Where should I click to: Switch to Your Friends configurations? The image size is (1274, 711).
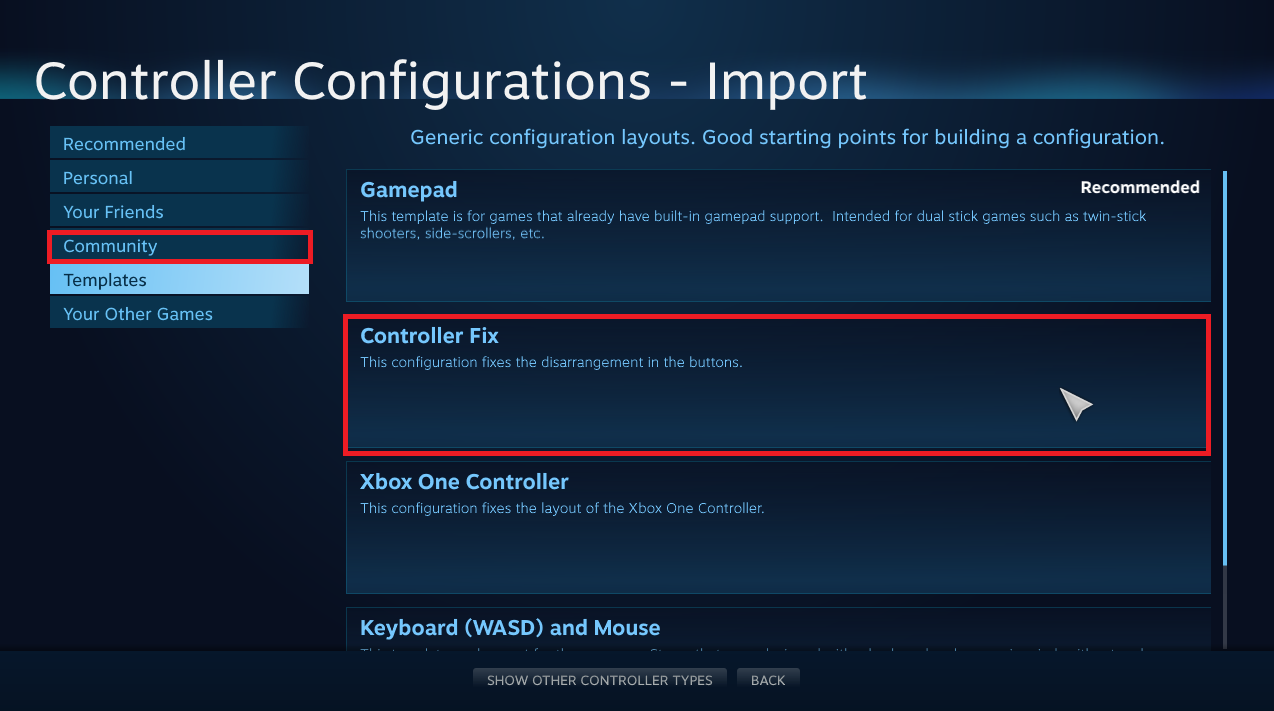pos(113,212)
